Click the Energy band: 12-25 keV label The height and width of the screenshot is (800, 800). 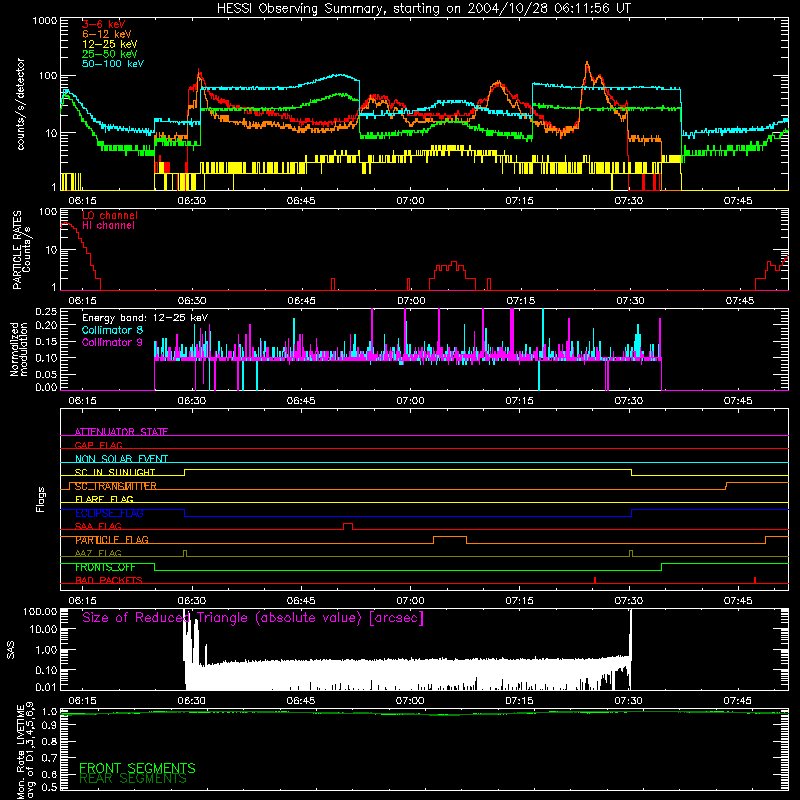[145, 318]
